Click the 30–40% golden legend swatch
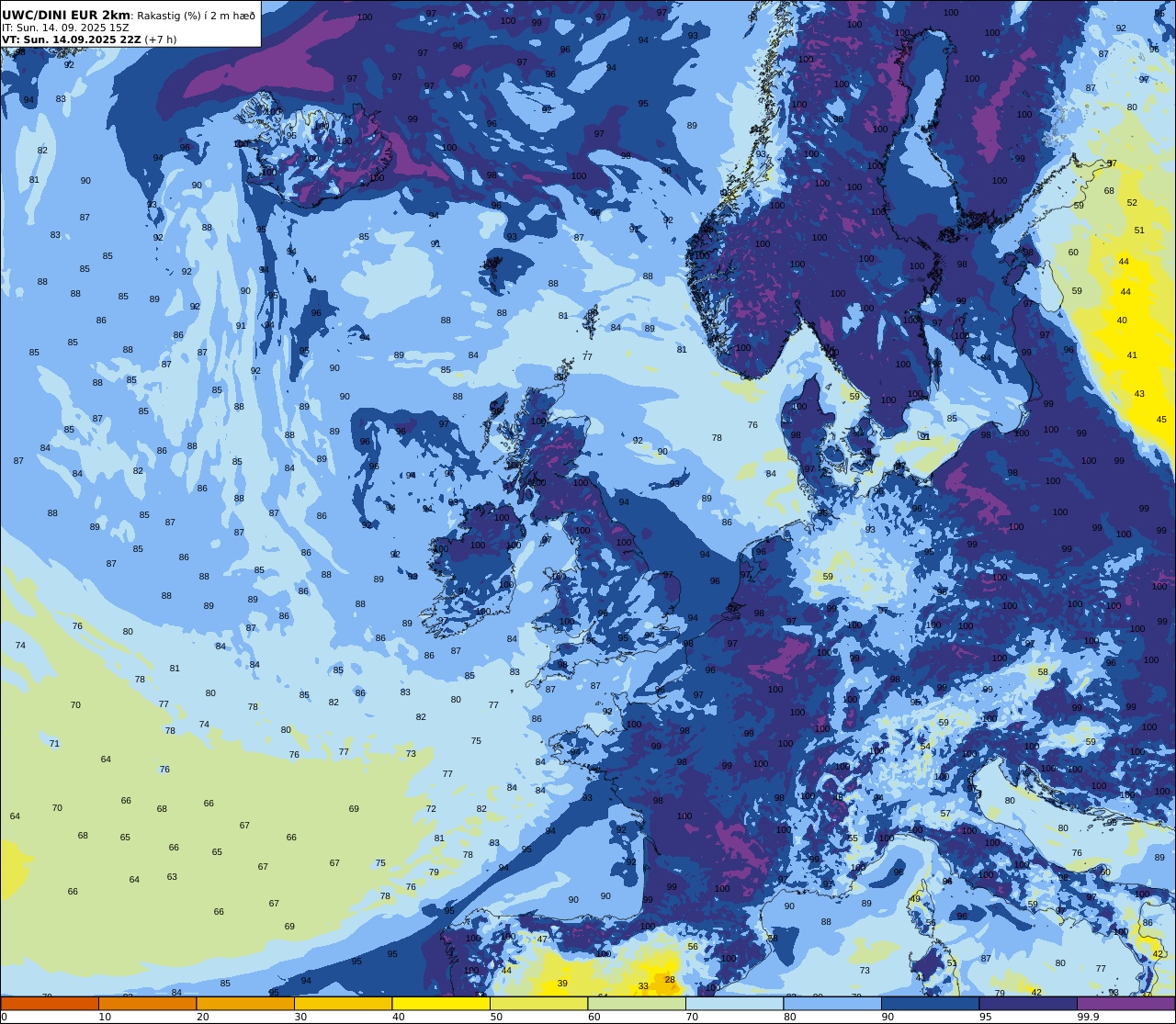1176x1024 pixels. [343, 1003]
